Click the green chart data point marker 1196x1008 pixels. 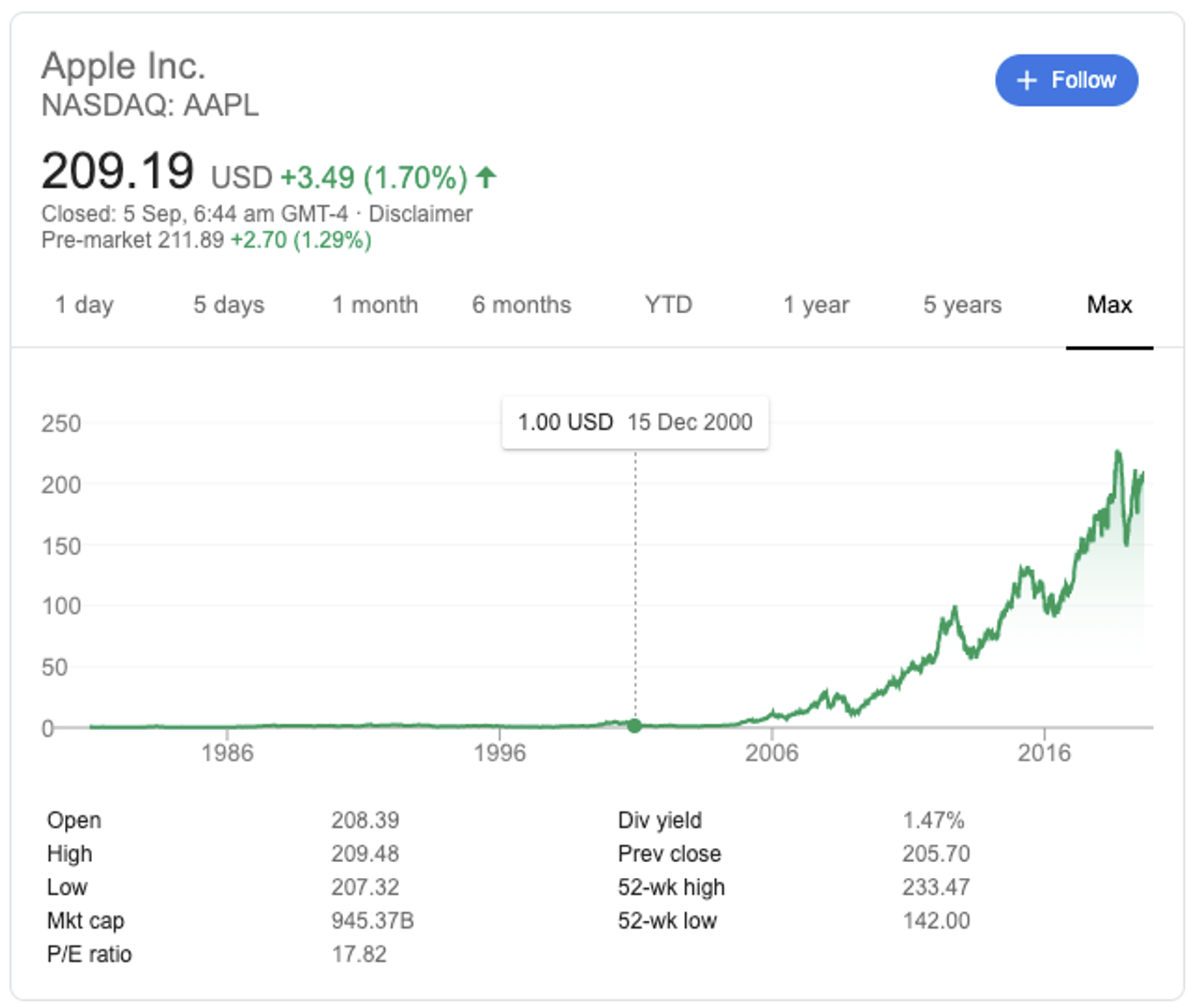tap(635, 726)
